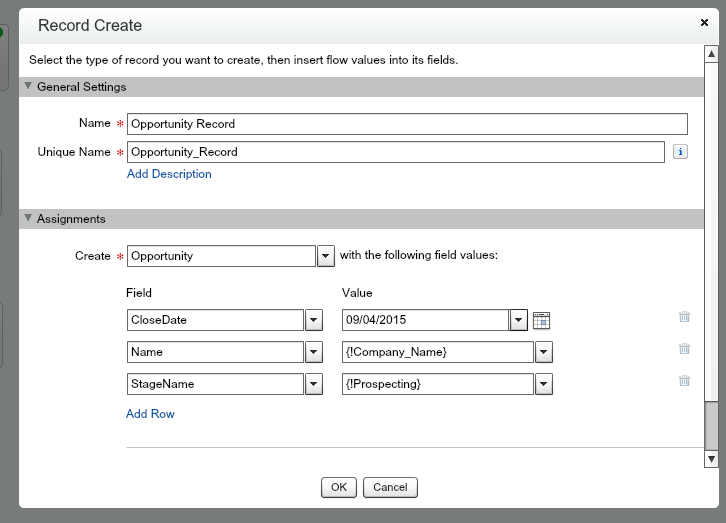Click the Name input field with Opportunity Record
The height and width of the screenshot is (523, 726).
[x=407, y=124]
